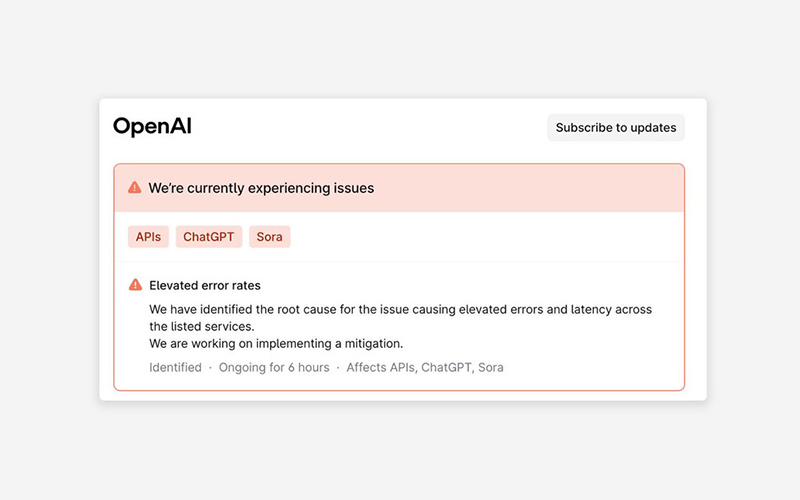Open the Elevated error rates incident
800x500 pixels.
pos(205,285)
